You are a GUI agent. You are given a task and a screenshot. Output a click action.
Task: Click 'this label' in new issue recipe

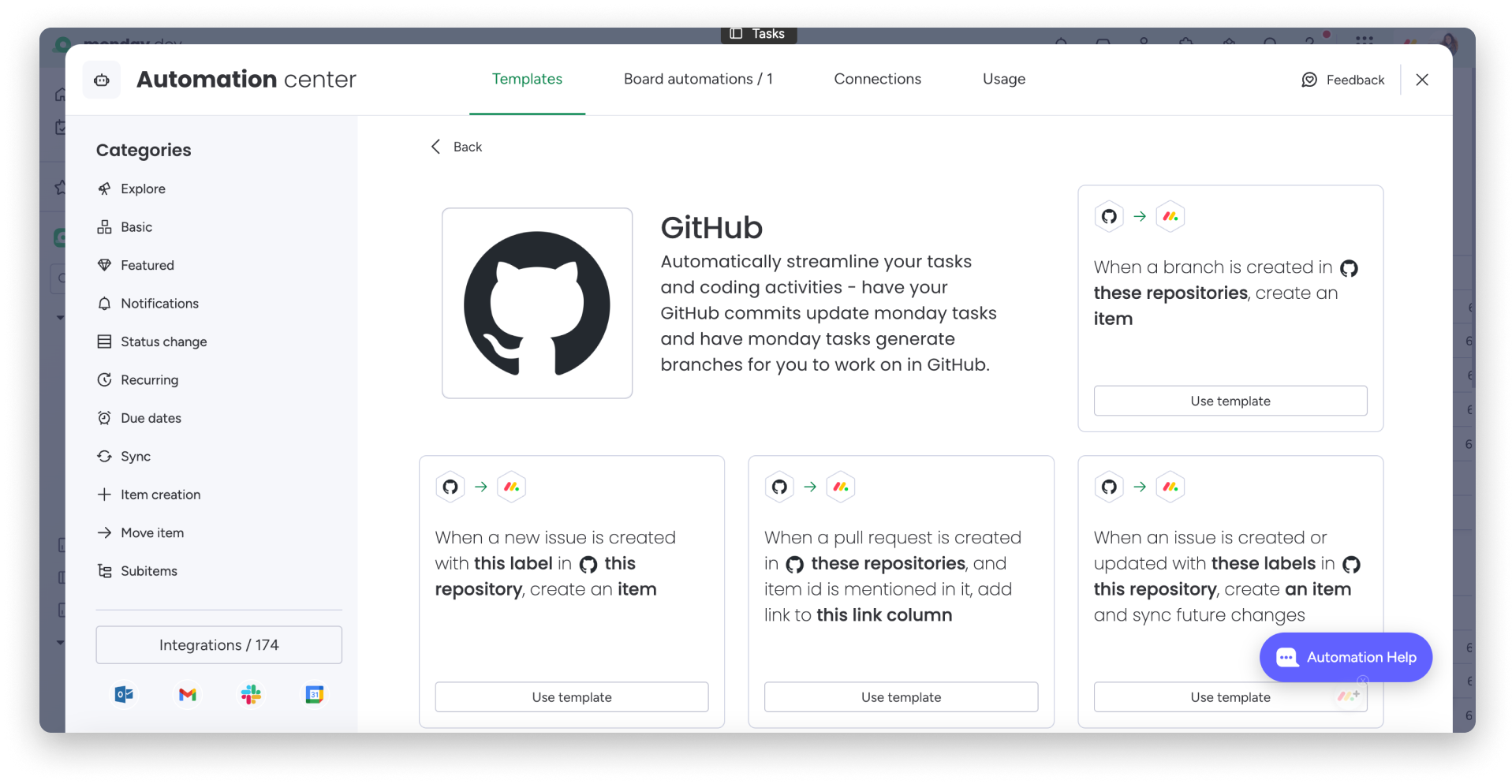(513, 563)
